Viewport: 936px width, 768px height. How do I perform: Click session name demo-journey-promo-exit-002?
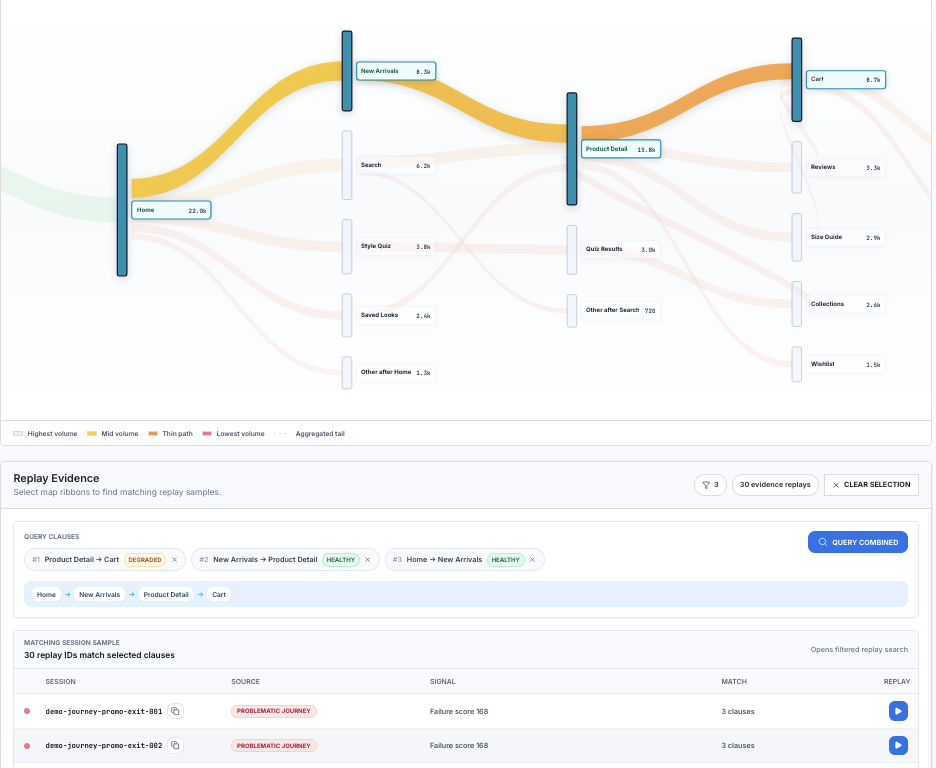[104, 746]
